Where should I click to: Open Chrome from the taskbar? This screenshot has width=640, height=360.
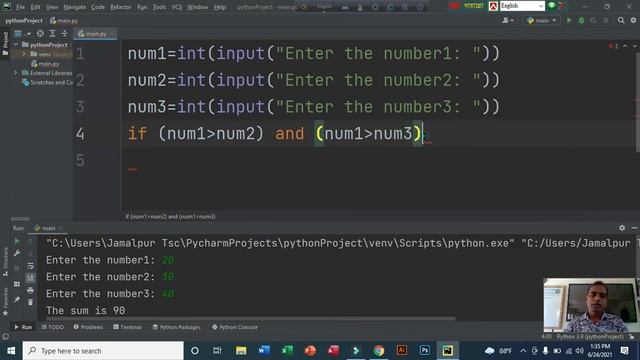[x=379, y=351]
